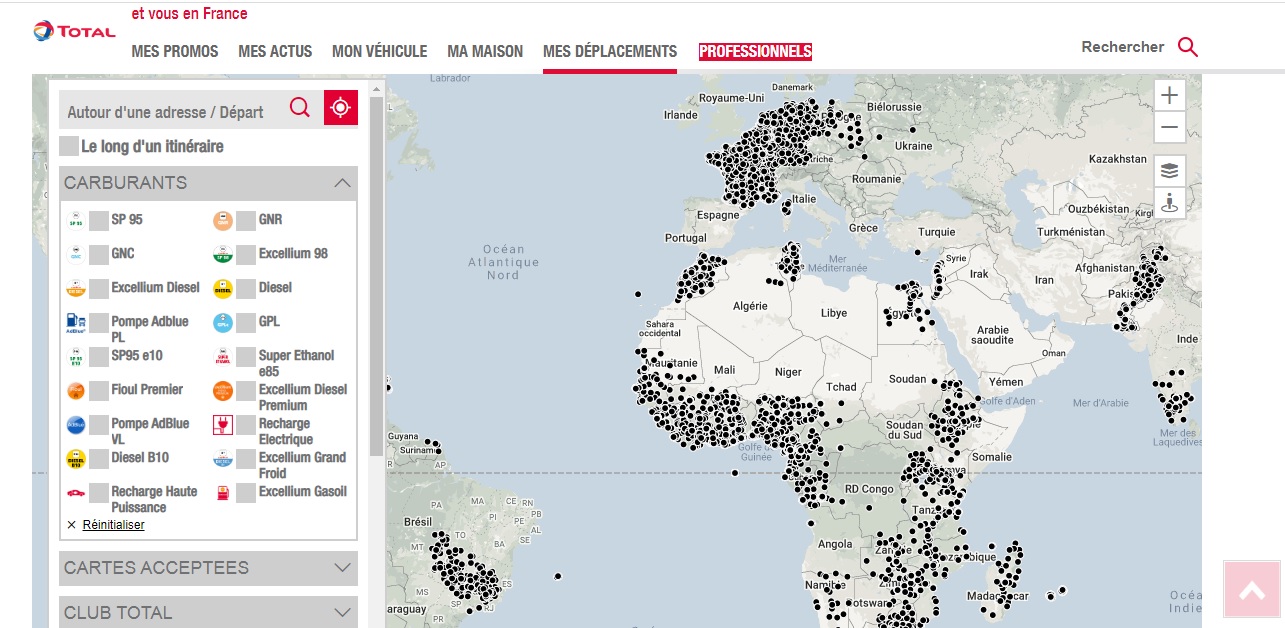Tick the Fioul Premier checkbox
This screenshot has width=1285, height=628.
click(x=99, y=390)
